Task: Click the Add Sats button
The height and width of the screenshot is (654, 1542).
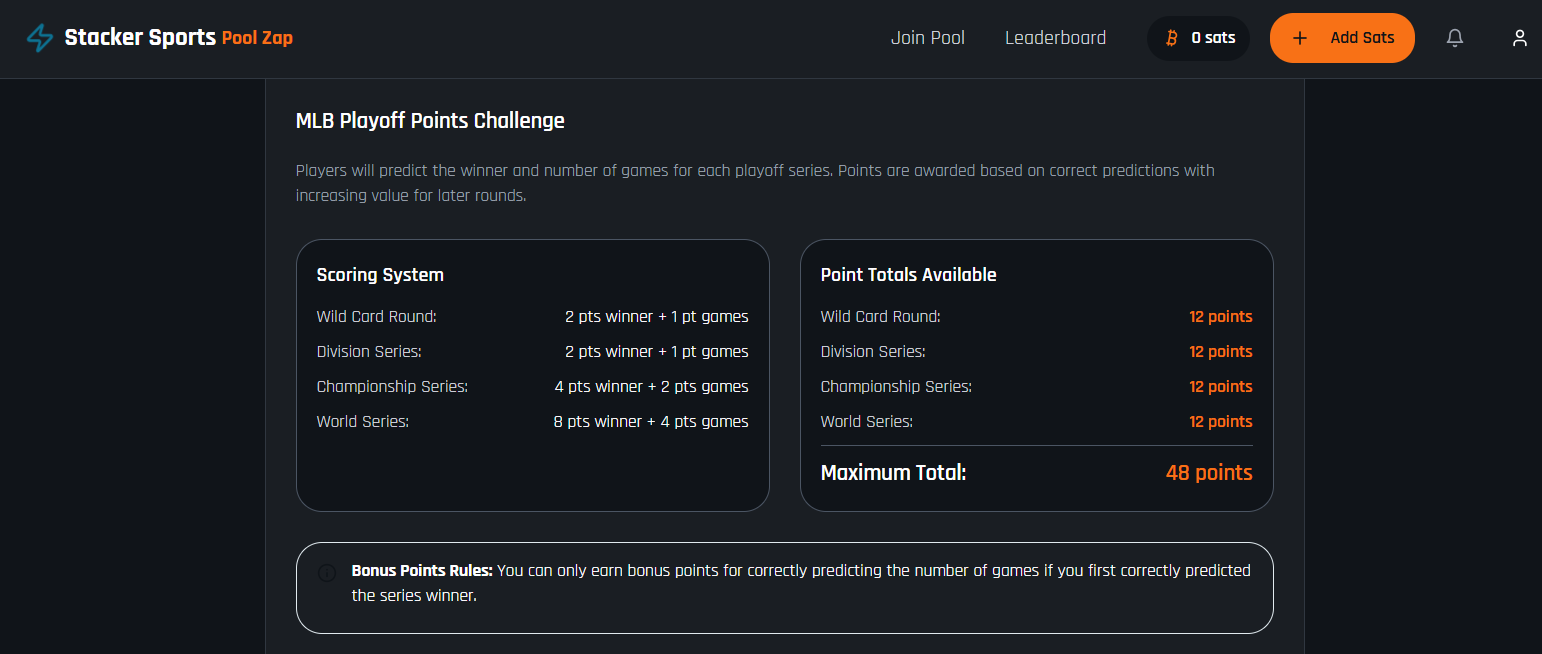Action: pos(1342,38)
